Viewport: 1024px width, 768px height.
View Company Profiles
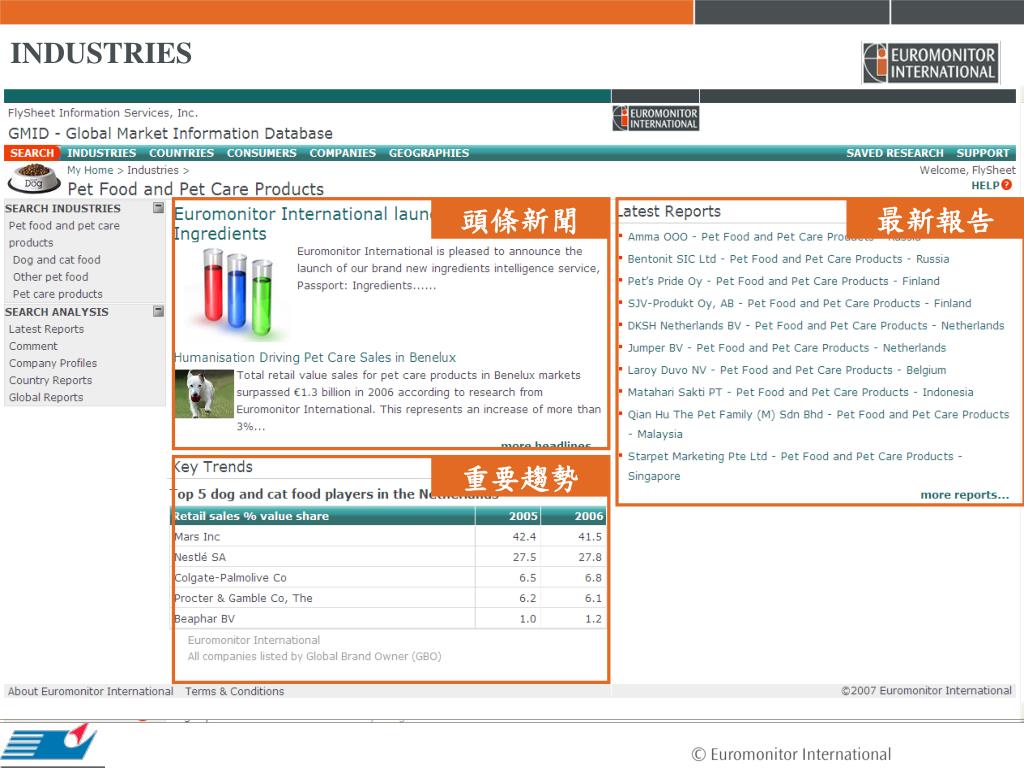click(53, 363)
